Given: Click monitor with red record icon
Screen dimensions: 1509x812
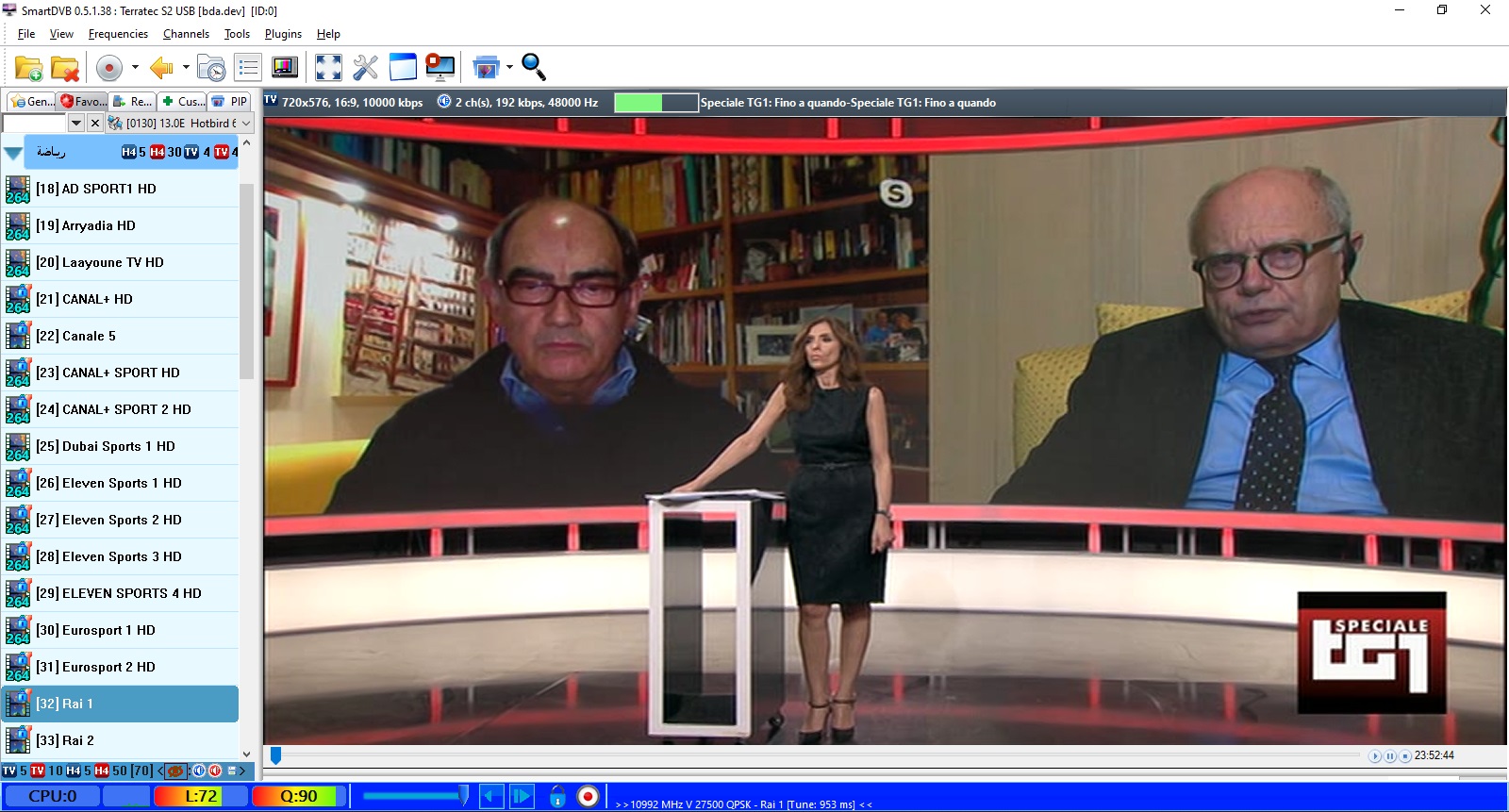Looking at the screenshot, I should tap(439, 68).
